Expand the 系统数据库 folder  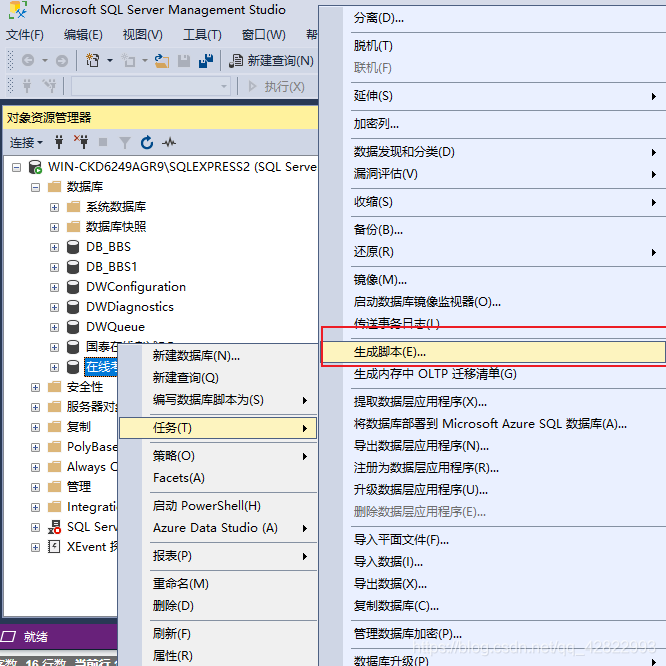(54, 207)
